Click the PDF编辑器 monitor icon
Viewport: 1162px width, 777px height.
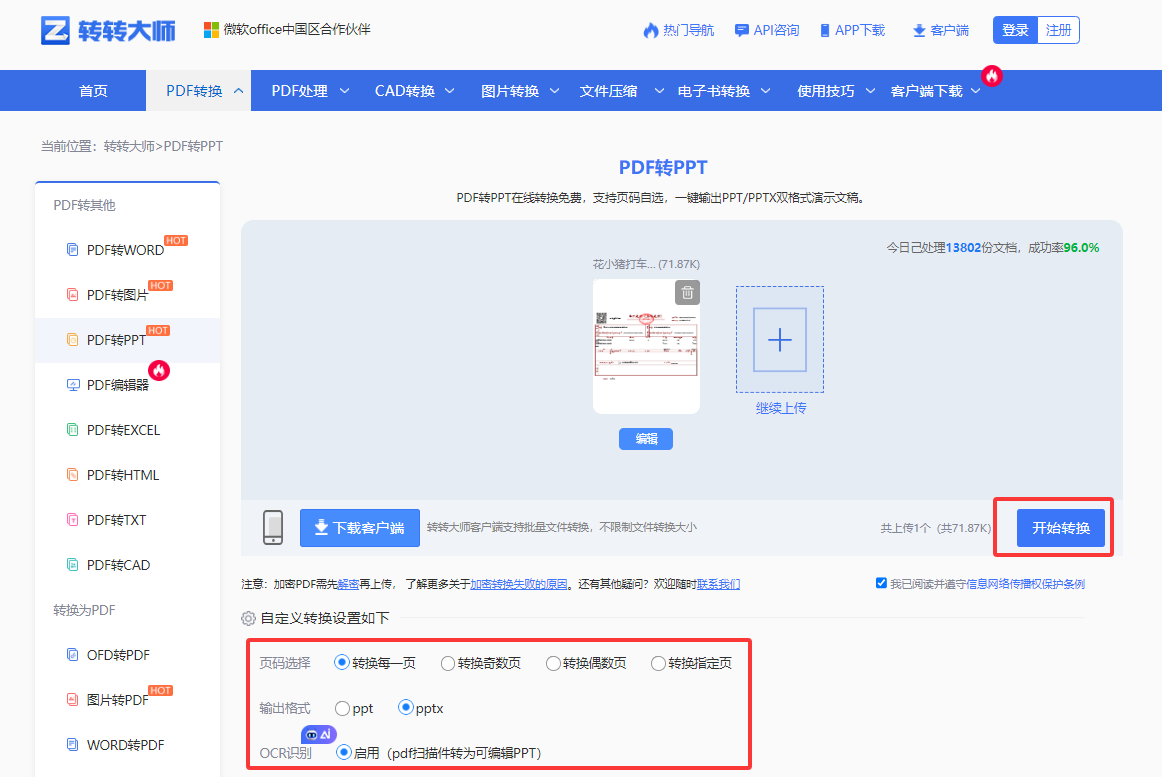click(73, 385)
